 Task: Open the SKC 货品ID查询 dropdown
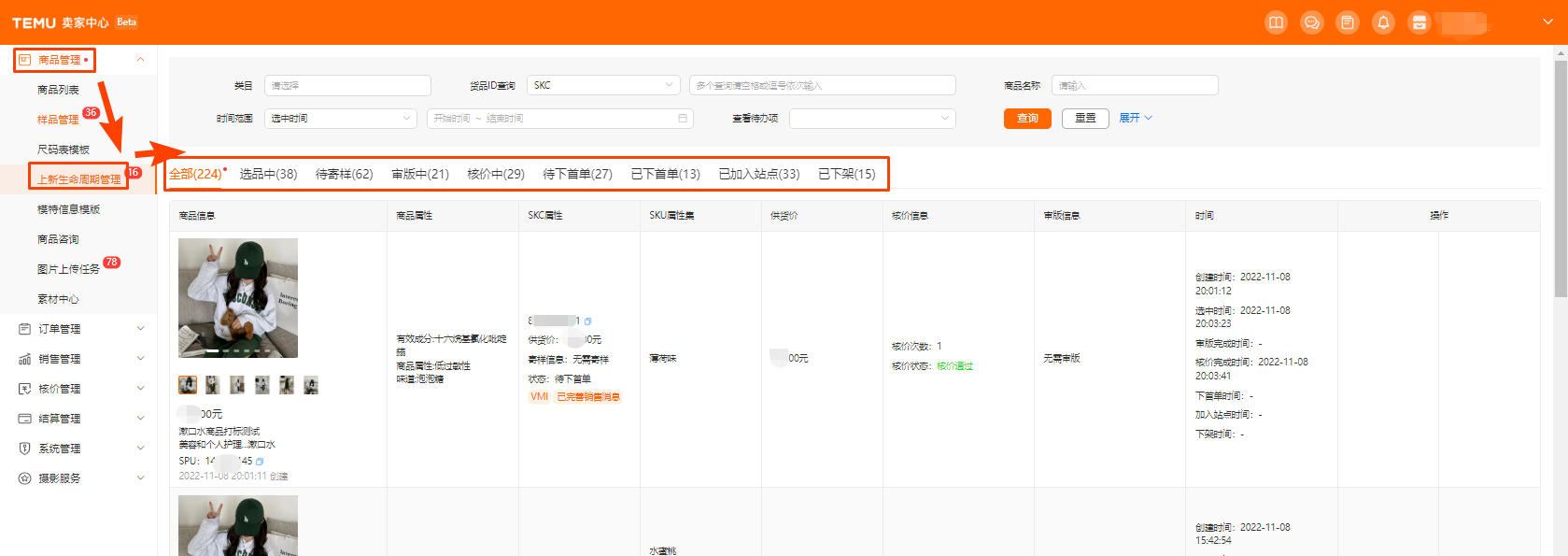click(x=603, y=85)
